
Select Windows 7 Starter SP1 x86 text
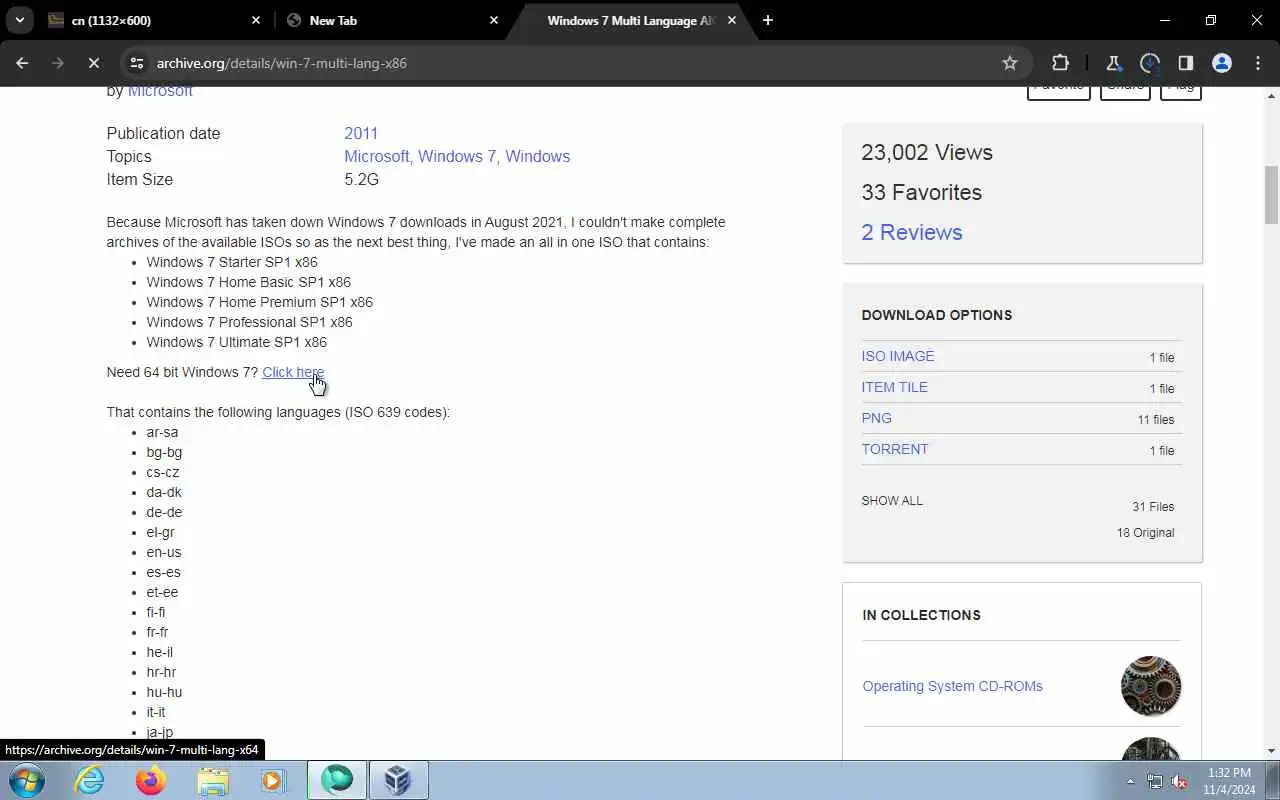point(232,262)
